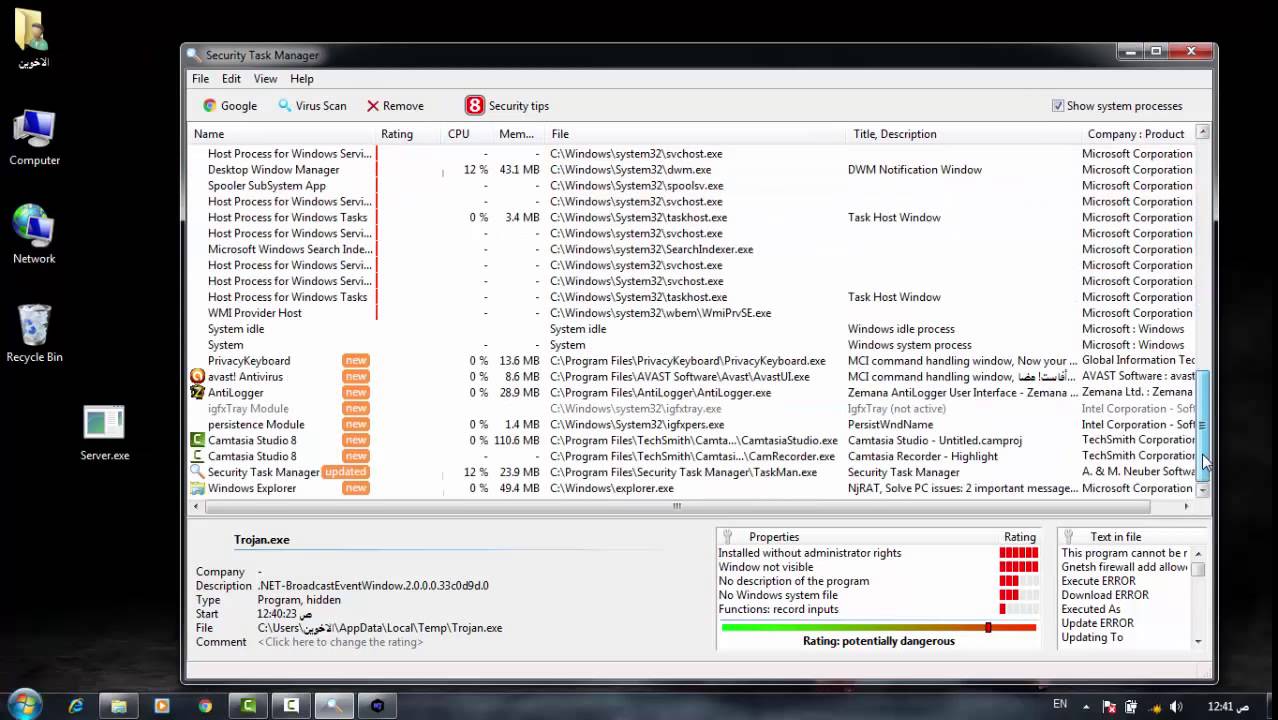Click the Text in file panel icon
Viewport: 1278px width, 720px height.
(1069, 537)
